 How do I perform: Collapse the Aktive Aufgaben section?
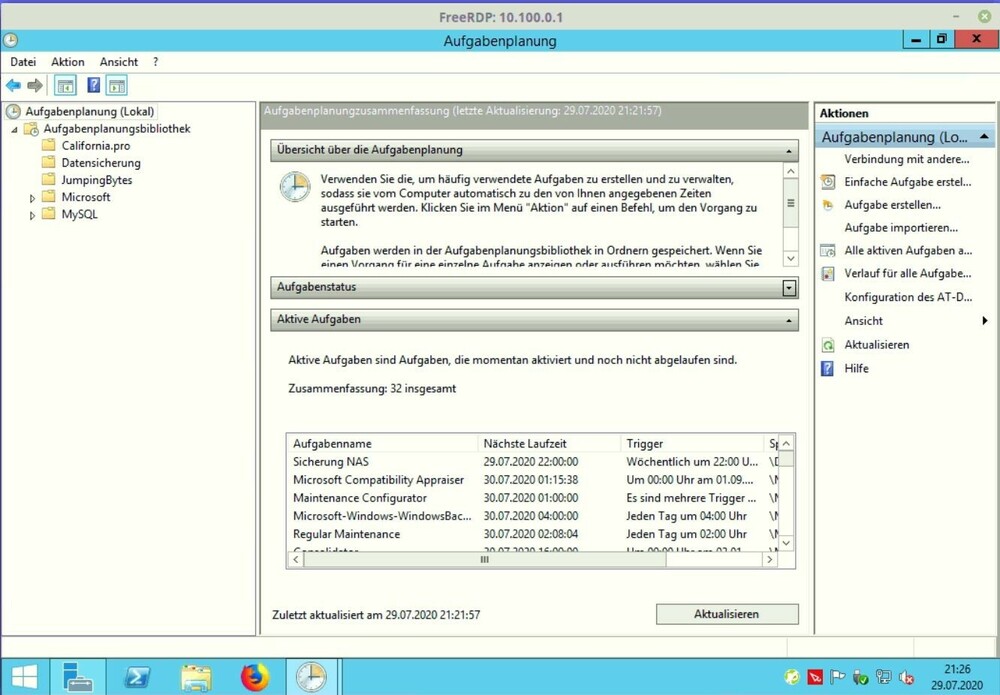[789, 320]
